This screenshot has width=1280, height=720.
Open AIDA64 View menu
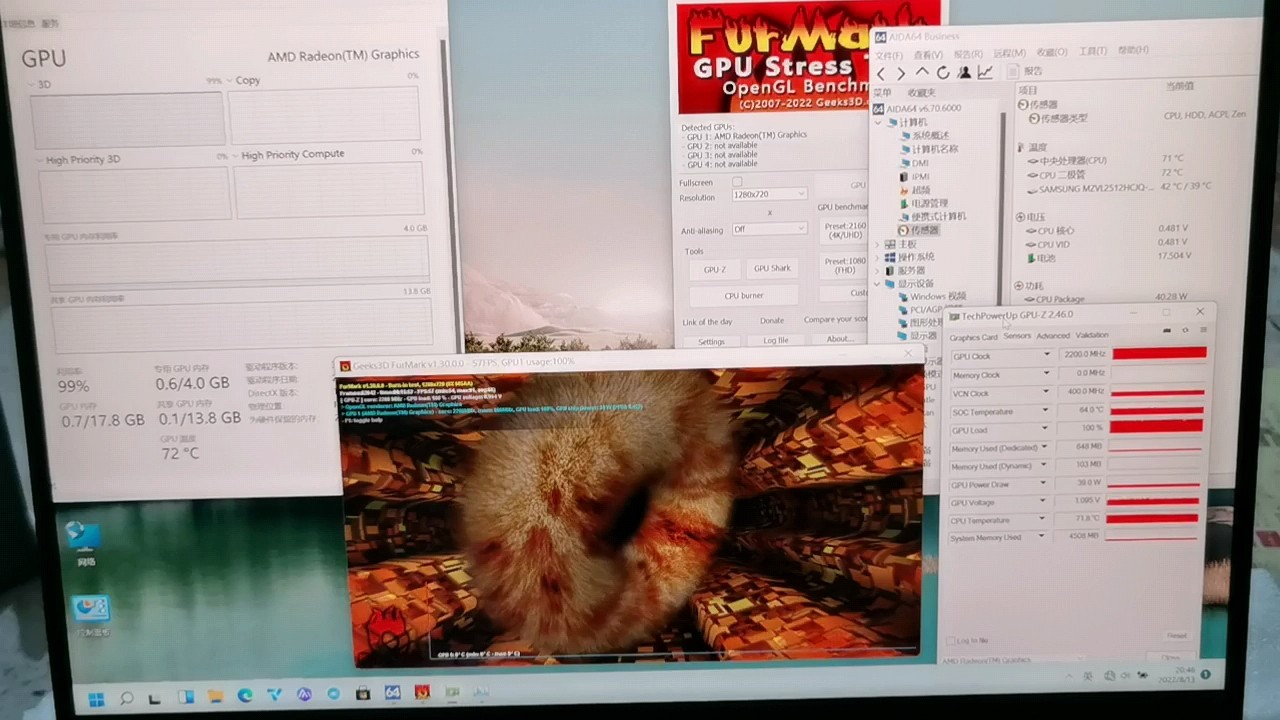point(928,55)
